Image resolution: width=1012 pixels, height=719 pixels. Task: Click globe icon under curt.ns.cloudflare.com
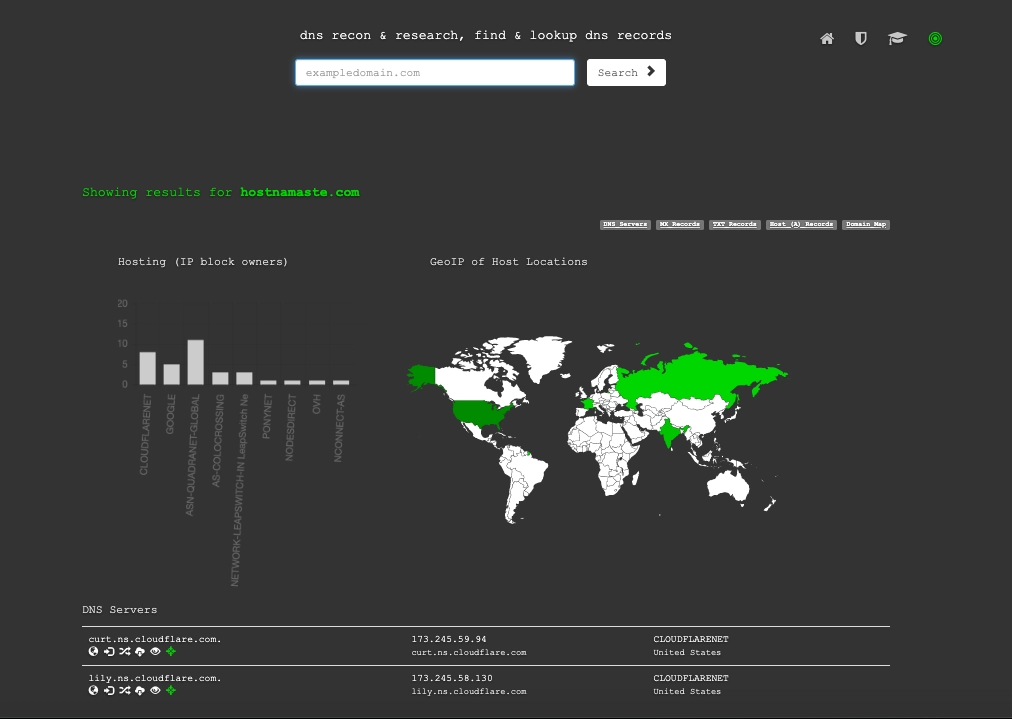point(94,651)
